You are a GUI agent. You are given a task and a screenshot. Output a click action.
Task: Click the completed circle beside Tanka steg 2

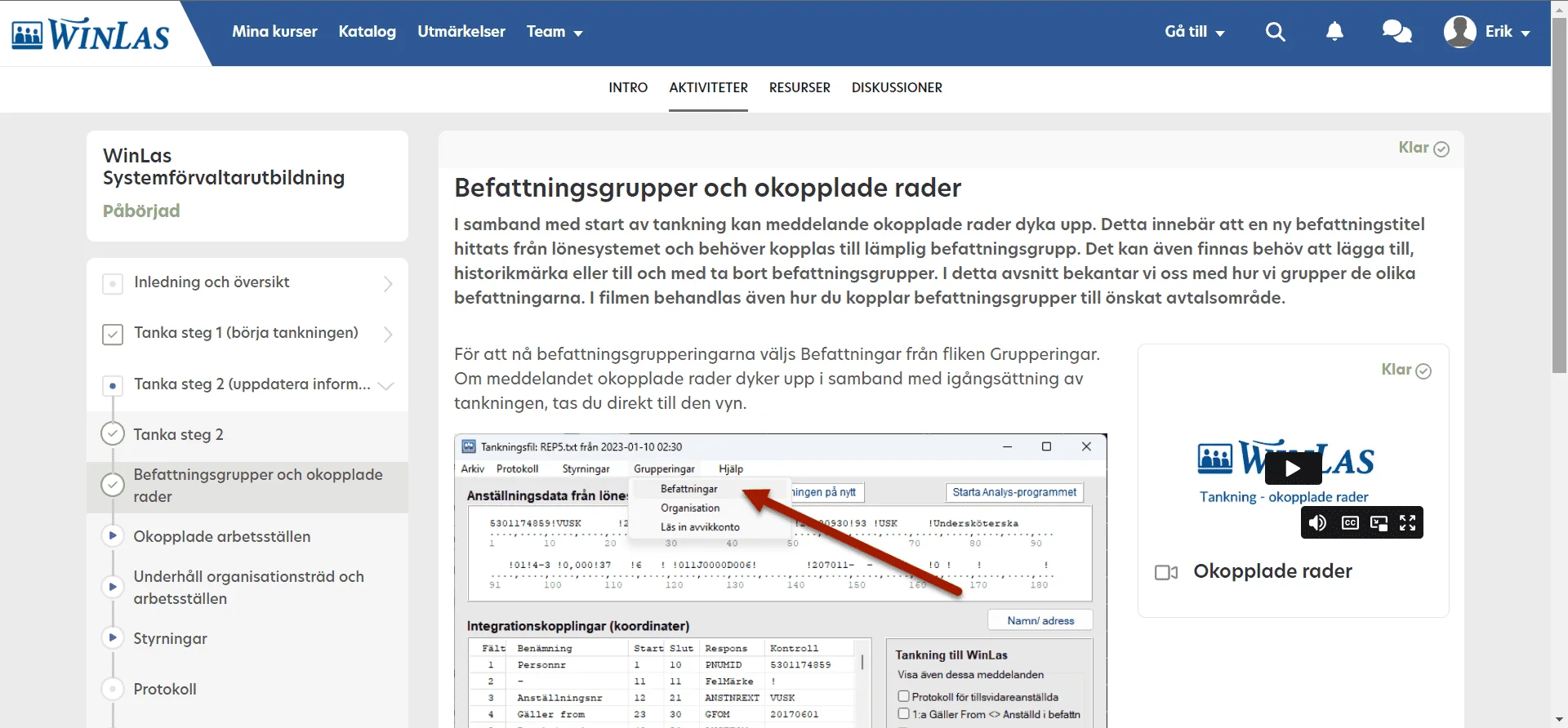pyautogui.click(x=113, y=433)
